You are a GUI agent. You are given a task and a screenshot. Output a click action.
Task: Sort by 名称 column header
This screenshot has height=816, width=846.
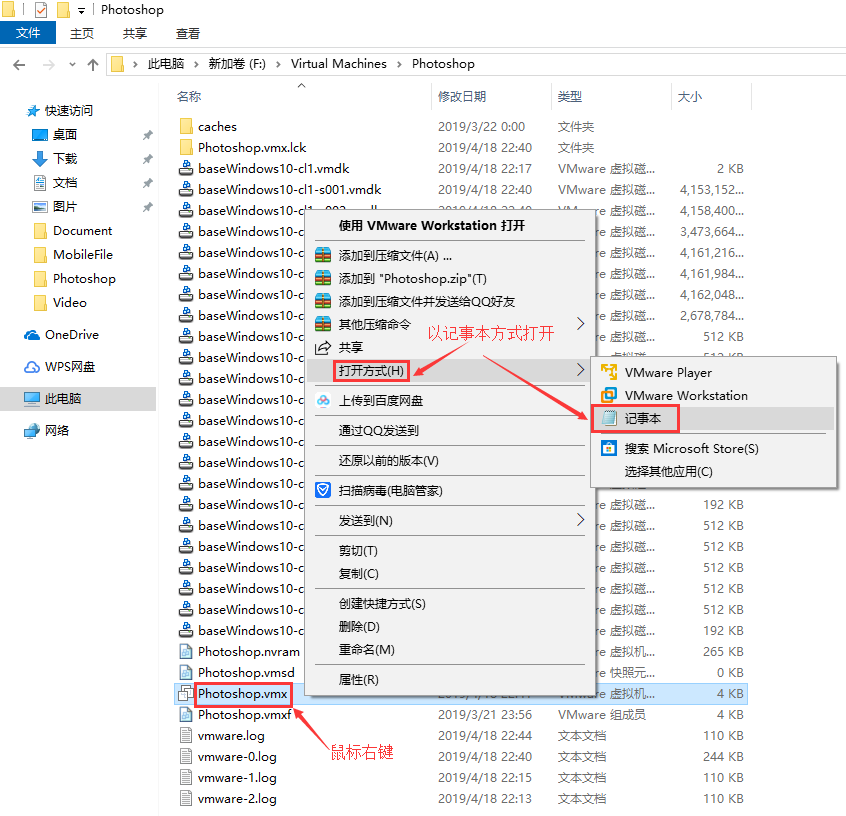pos(189,97)
